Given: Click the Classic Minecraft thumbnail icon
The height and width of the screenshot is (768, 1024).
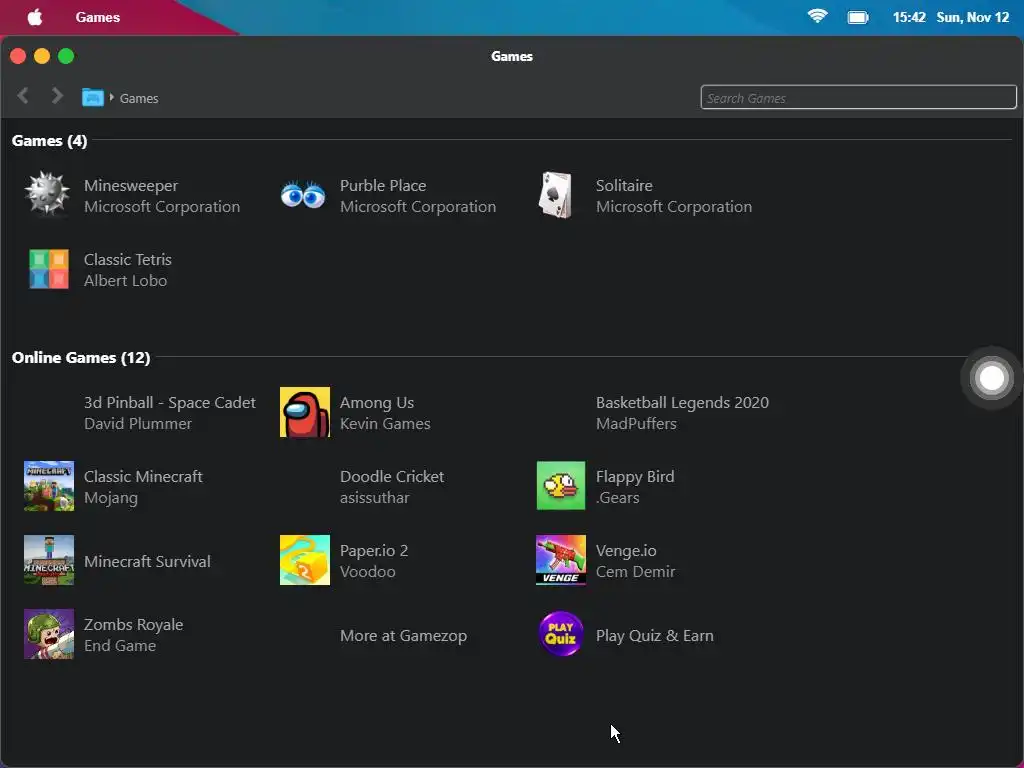Looking at the screenshot, I should coord(49,486).
